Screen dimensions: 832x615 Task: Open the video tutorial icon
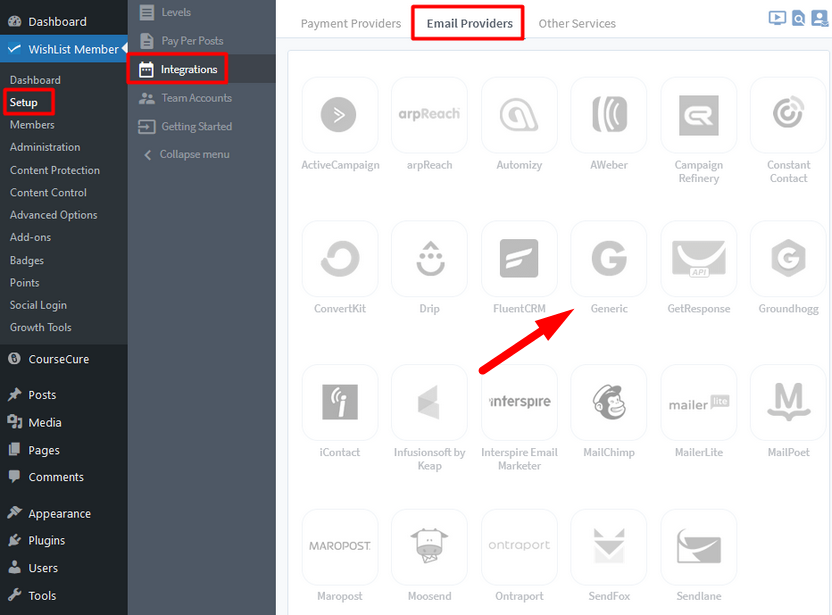click(777, 18)
